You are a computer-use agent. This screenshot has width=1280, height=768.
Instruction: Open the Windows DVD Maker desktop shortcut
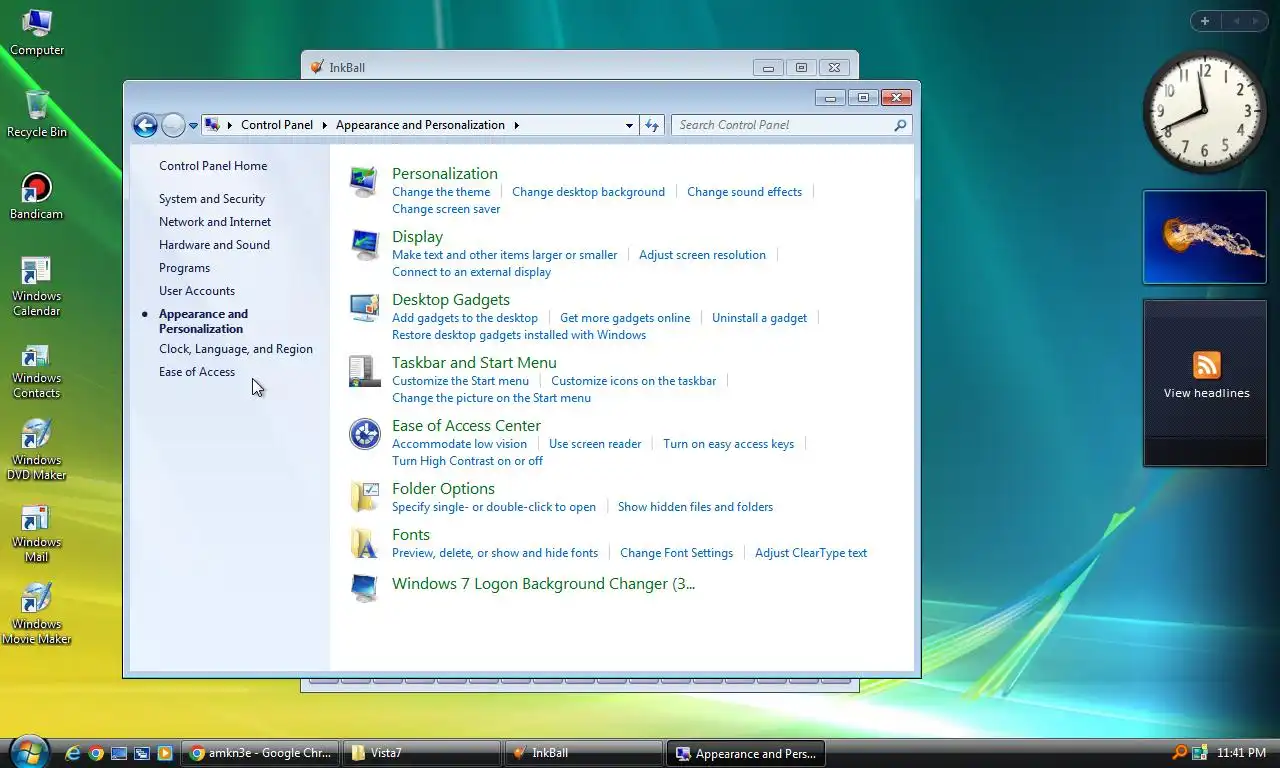click(x=37, y=451)
